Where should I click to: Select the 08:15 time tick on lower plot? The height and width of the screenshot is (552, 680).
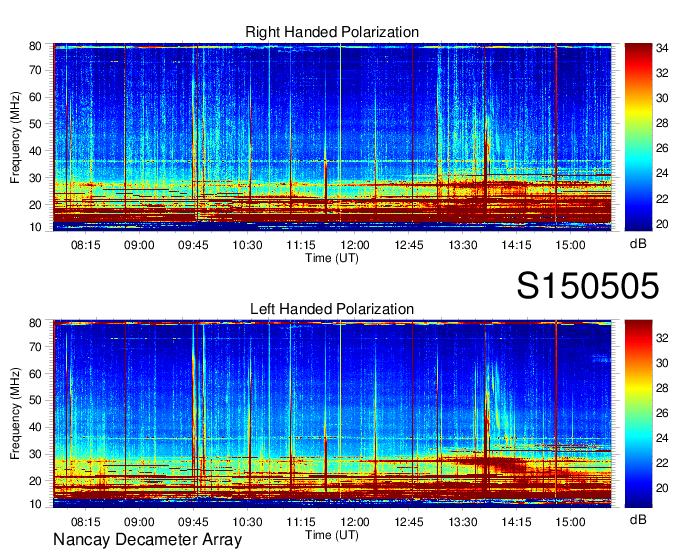tap(85, 522)
